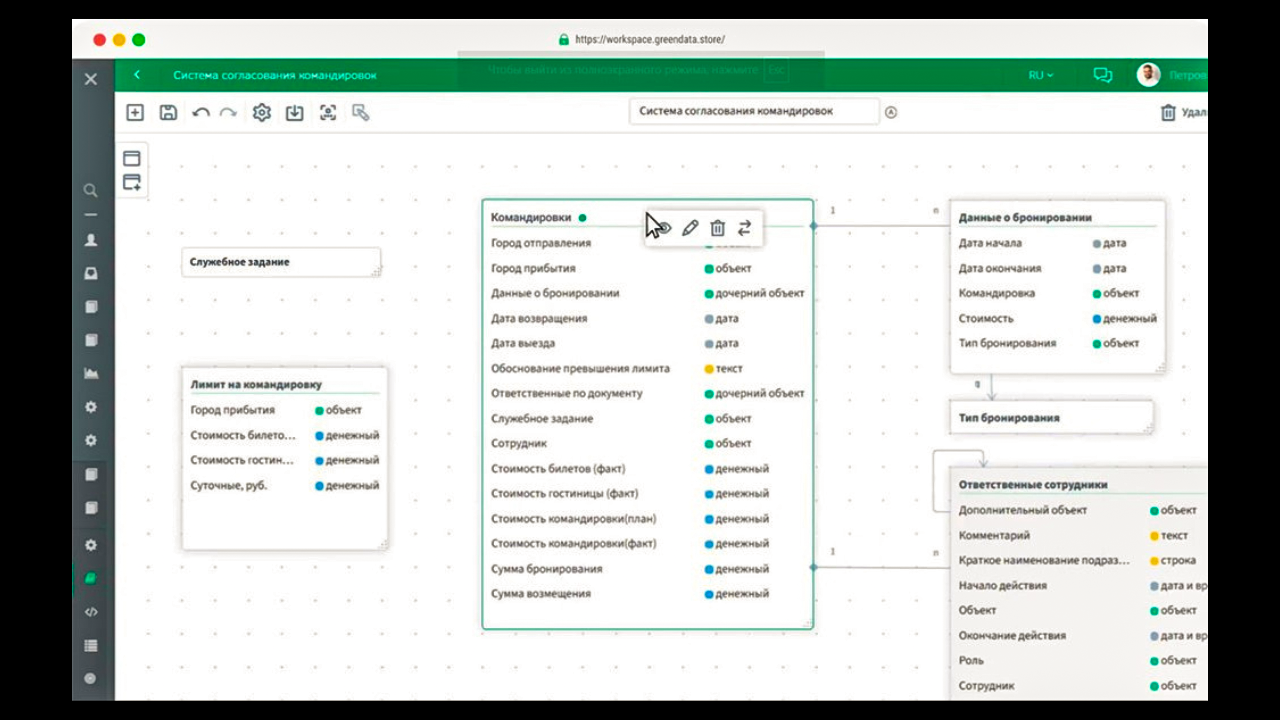Select the Тип бронирования entity card

[1051, 418]
